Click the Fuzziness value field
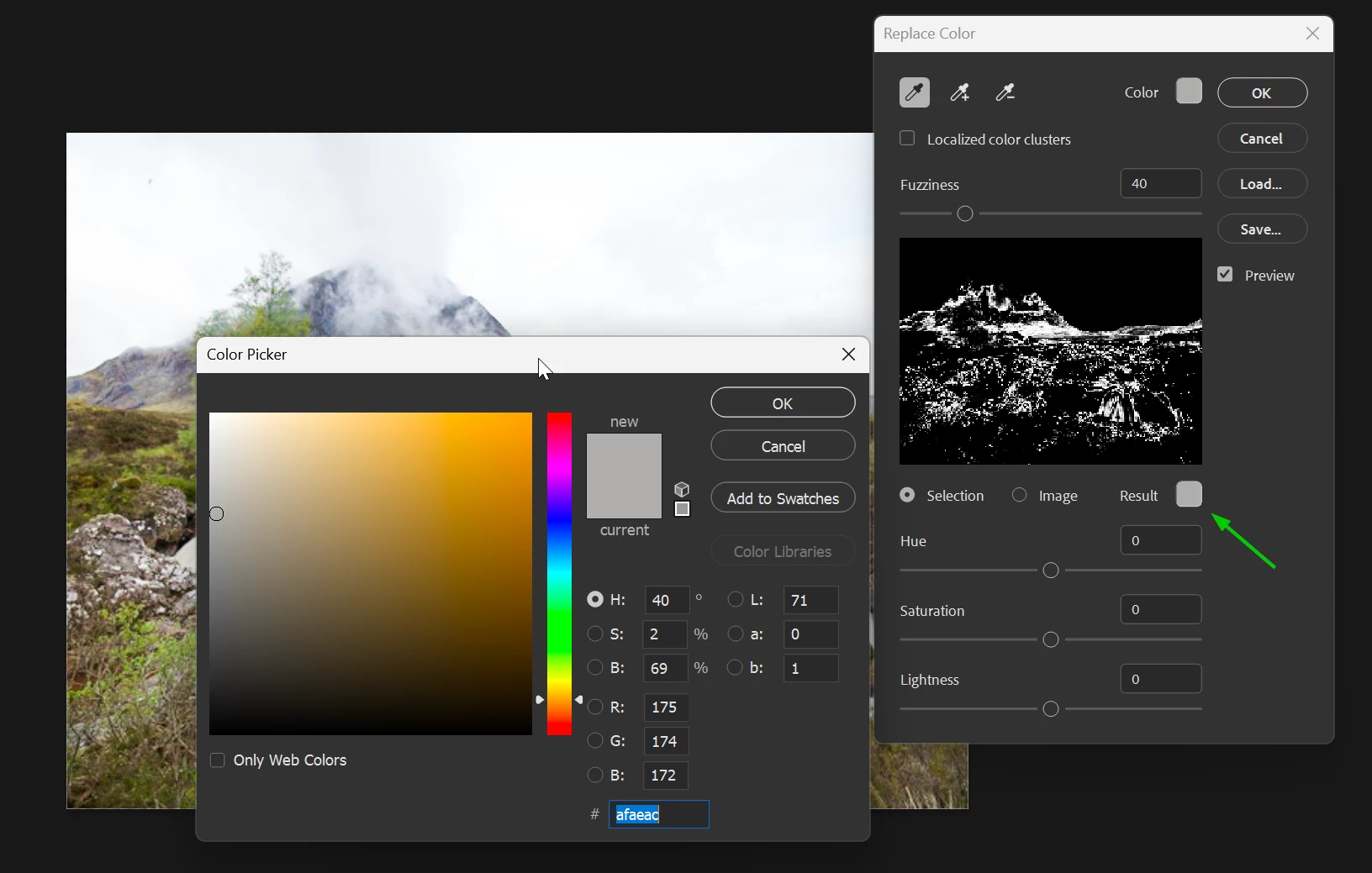Image resolution: width=1372 pixels, height=873 pixels. tap(1161, 183)
